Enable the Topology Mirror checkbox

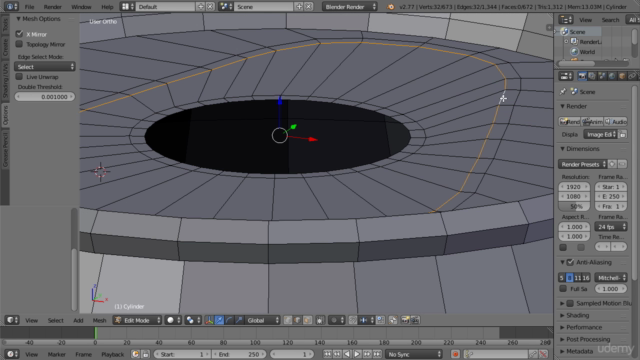[19, 44]
